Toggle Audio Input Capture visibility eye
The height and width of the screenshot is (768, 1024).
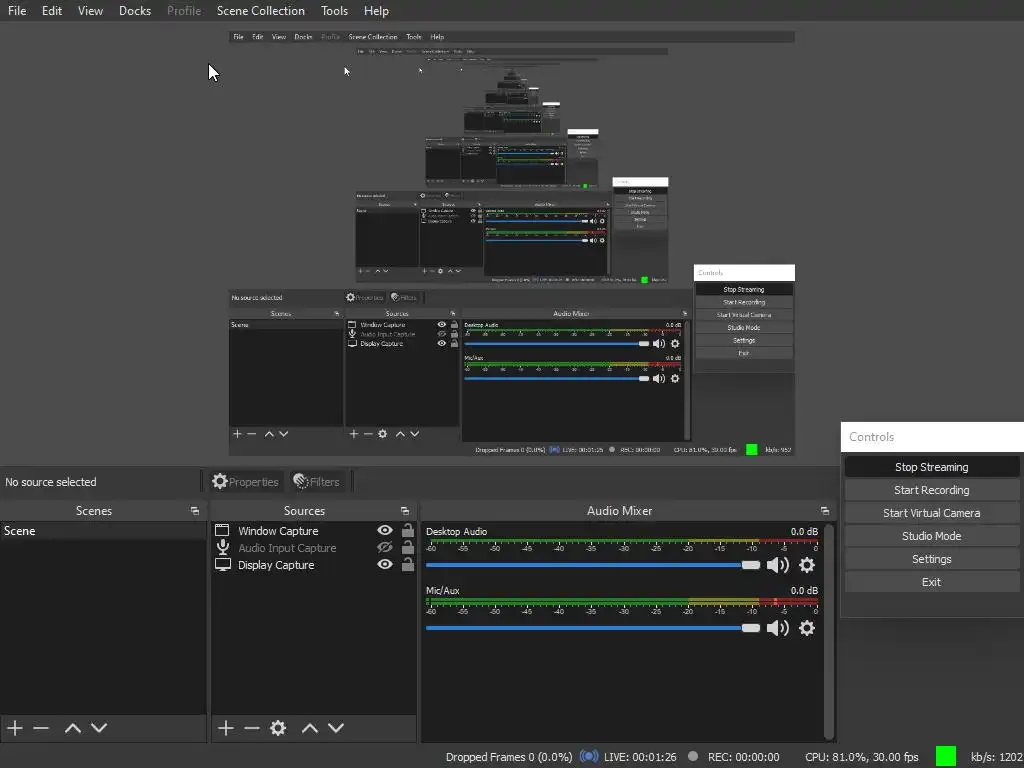[385, 547]
